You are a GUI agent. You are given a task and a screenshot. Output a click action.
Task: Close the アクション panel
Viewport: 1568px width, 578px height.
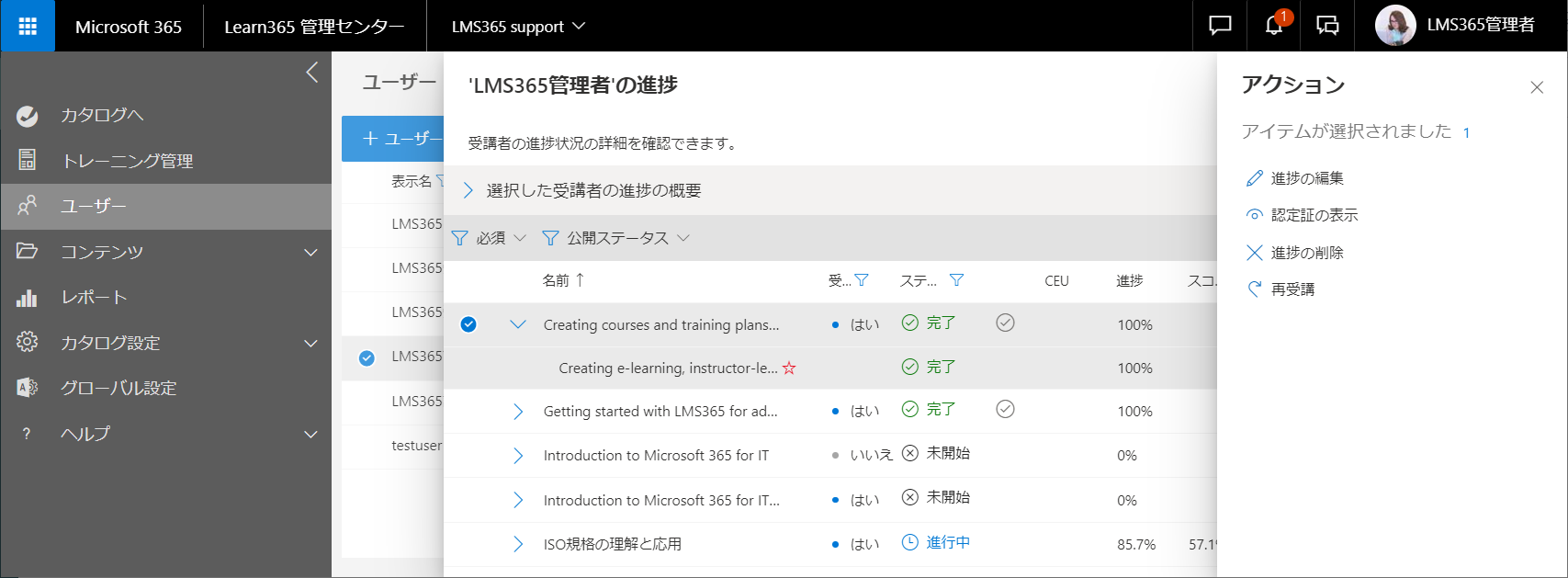1537,87
